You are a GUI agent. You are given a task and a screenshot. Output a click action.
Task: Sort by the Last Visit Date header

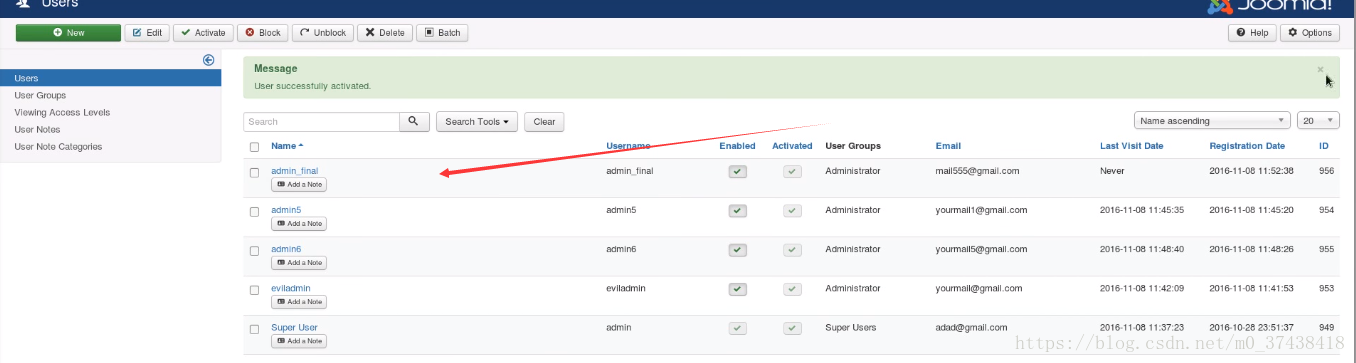(x=1131, y=146)
